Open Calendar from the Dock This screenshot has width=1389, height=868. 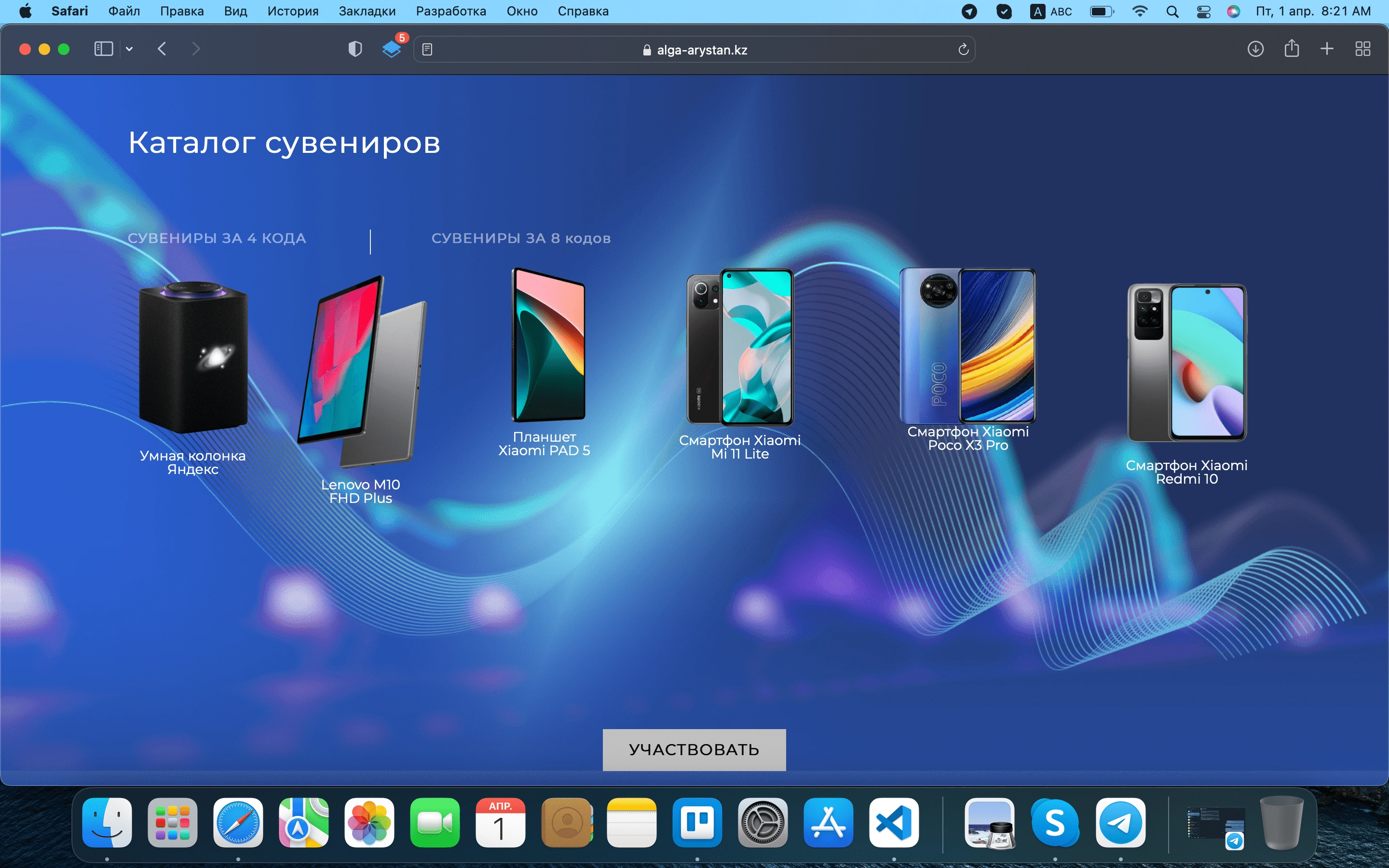[x=501, y=823]
